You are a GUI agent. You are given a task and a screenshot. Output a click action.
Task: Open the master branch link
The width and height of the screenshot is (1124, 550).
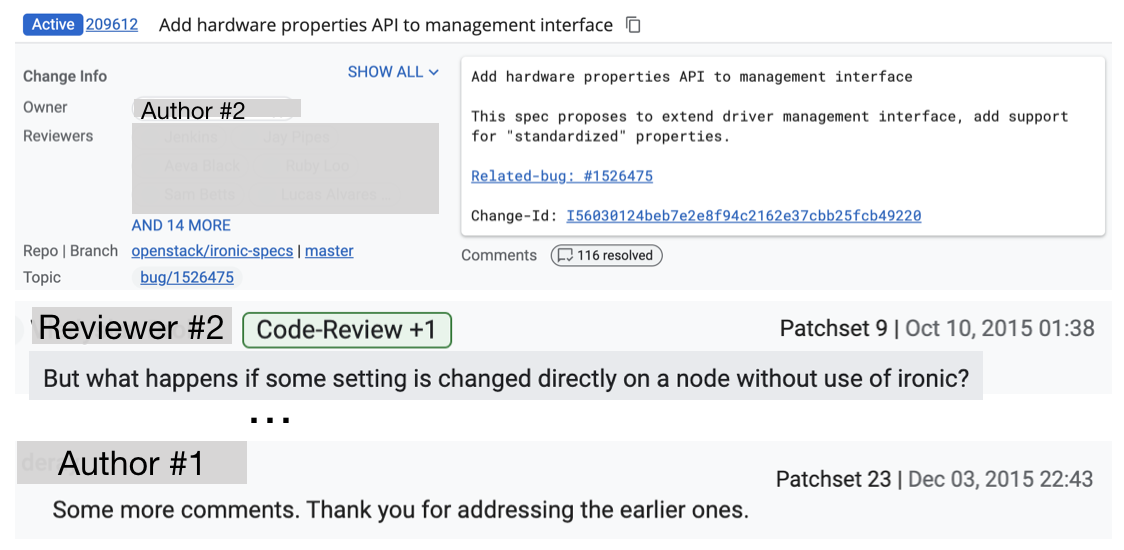(329, 251)
